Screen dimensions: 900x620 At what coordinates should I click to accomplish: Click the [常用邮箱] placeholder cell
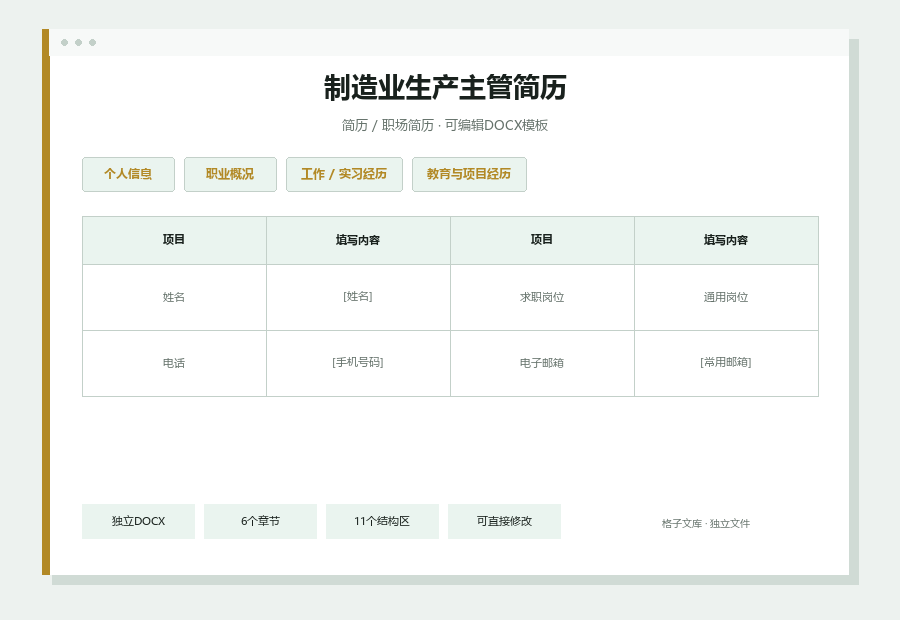pos(727,363)
